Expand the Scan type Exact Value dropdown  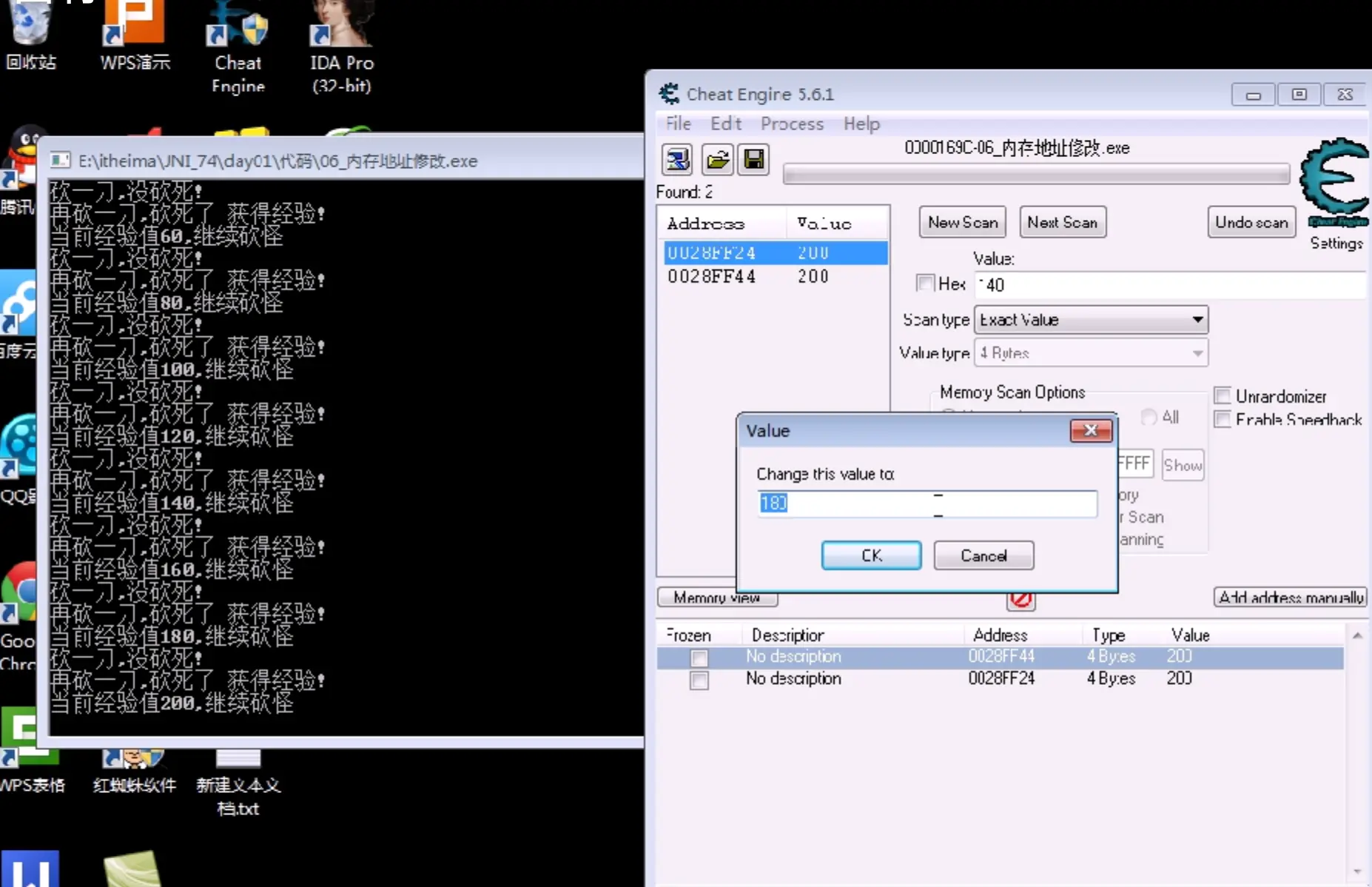(1091, 320)
